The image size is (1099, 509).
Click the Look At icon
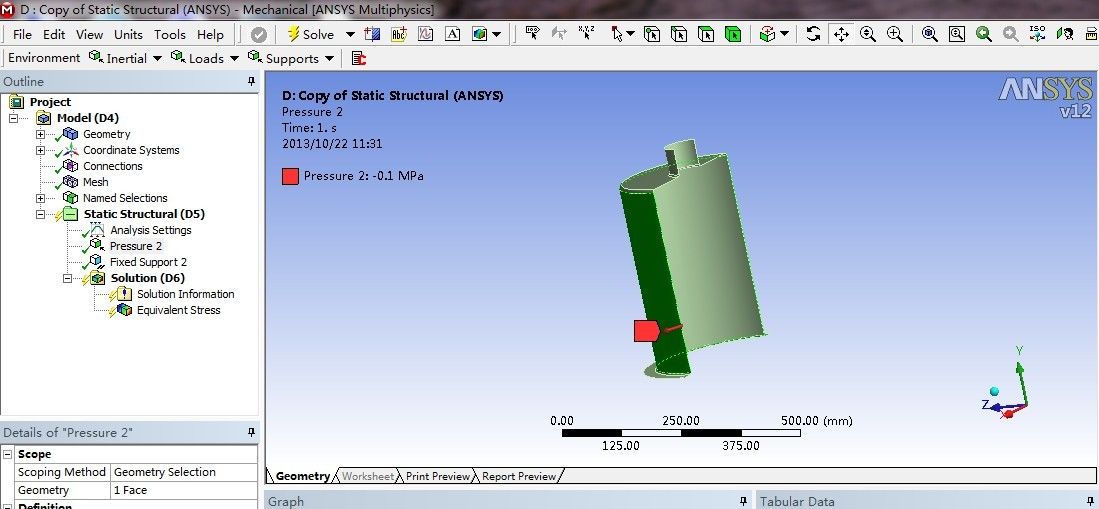1065,34
